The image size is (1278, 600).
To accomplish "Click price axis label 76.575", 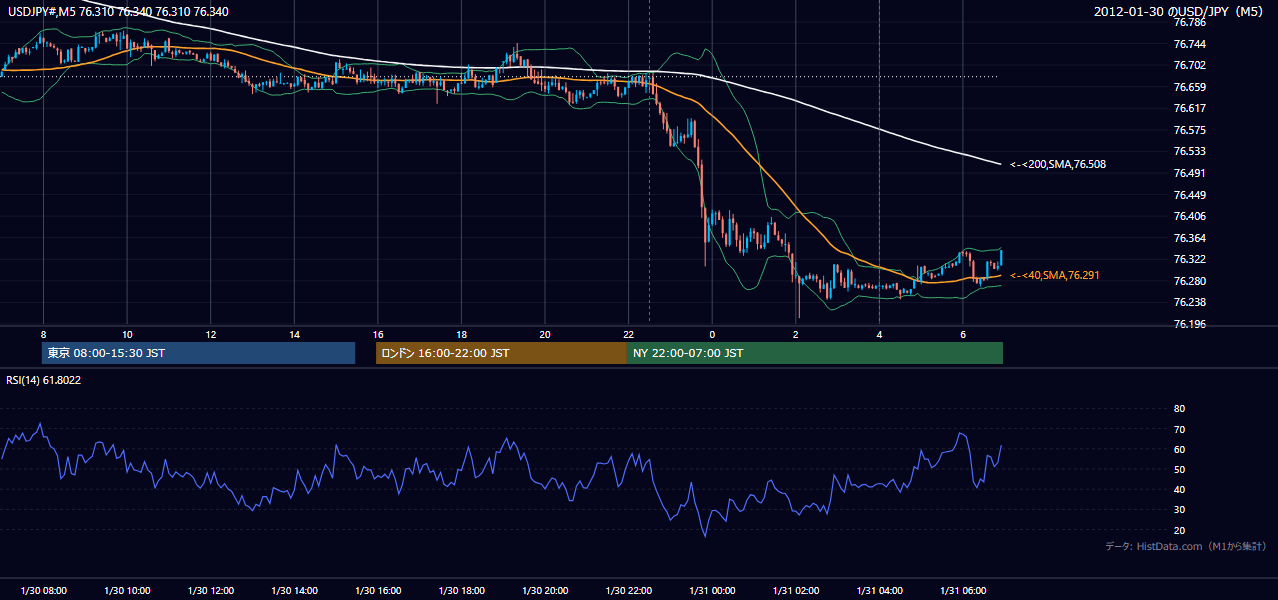I will pos(1188,130).
